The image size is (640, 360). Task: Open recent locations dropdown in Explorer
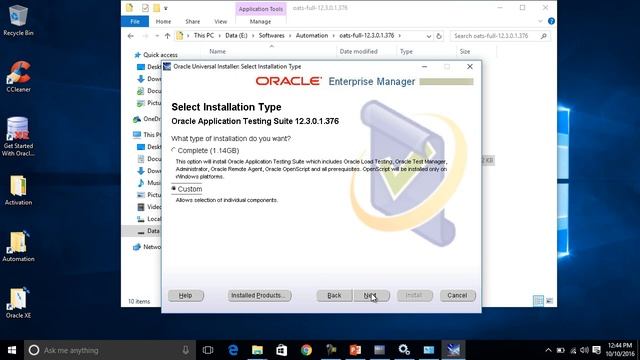157,36
